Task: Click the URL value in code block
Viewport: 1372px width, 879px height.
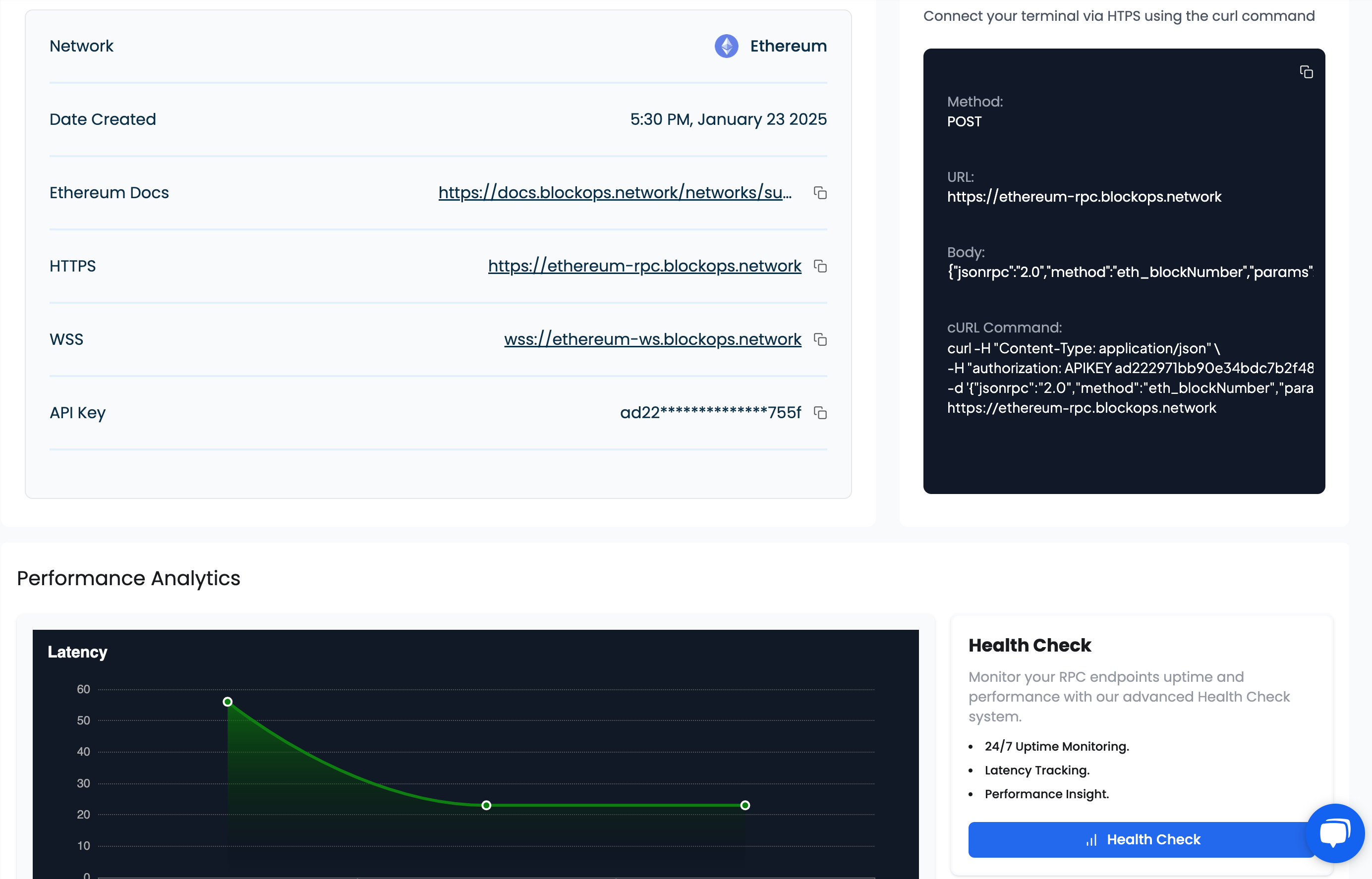Action: pyautogui.click(x=1084, y=197)
